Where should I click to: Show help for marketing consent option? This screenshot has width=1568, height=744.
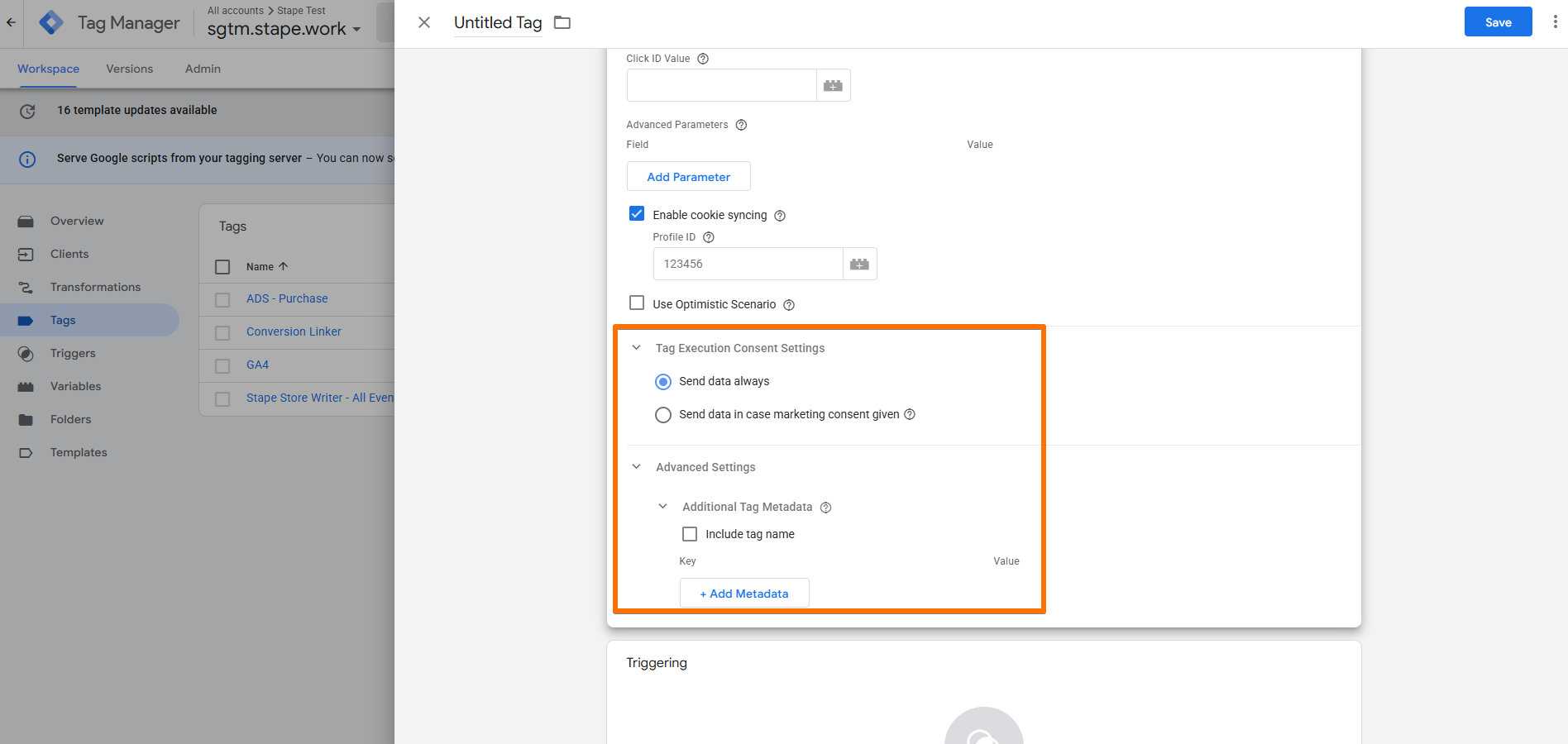[910, 414]
